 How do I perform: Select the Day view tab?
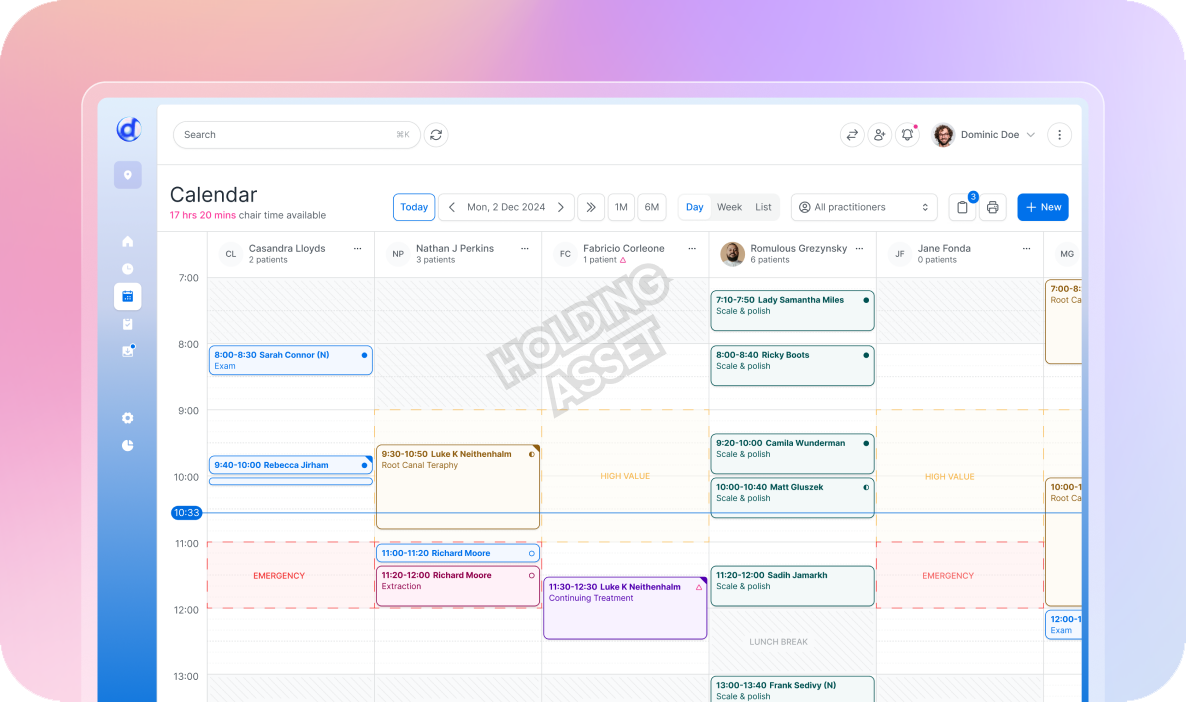tap(695, 207)
